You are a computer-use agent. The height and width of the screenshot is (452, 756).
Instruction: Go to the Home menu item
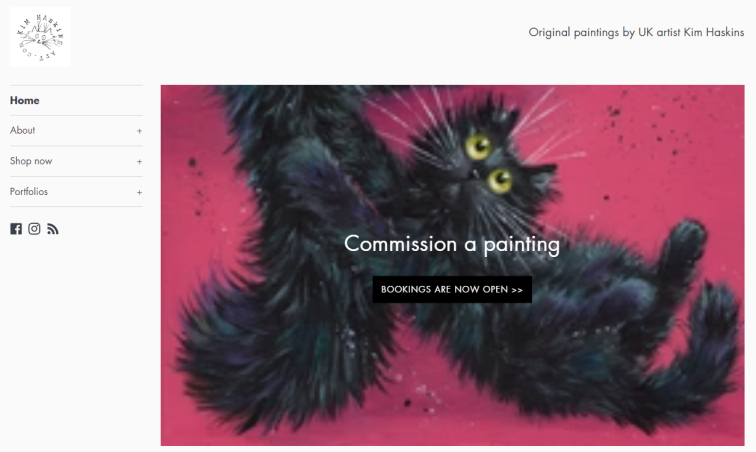point(25,100)
